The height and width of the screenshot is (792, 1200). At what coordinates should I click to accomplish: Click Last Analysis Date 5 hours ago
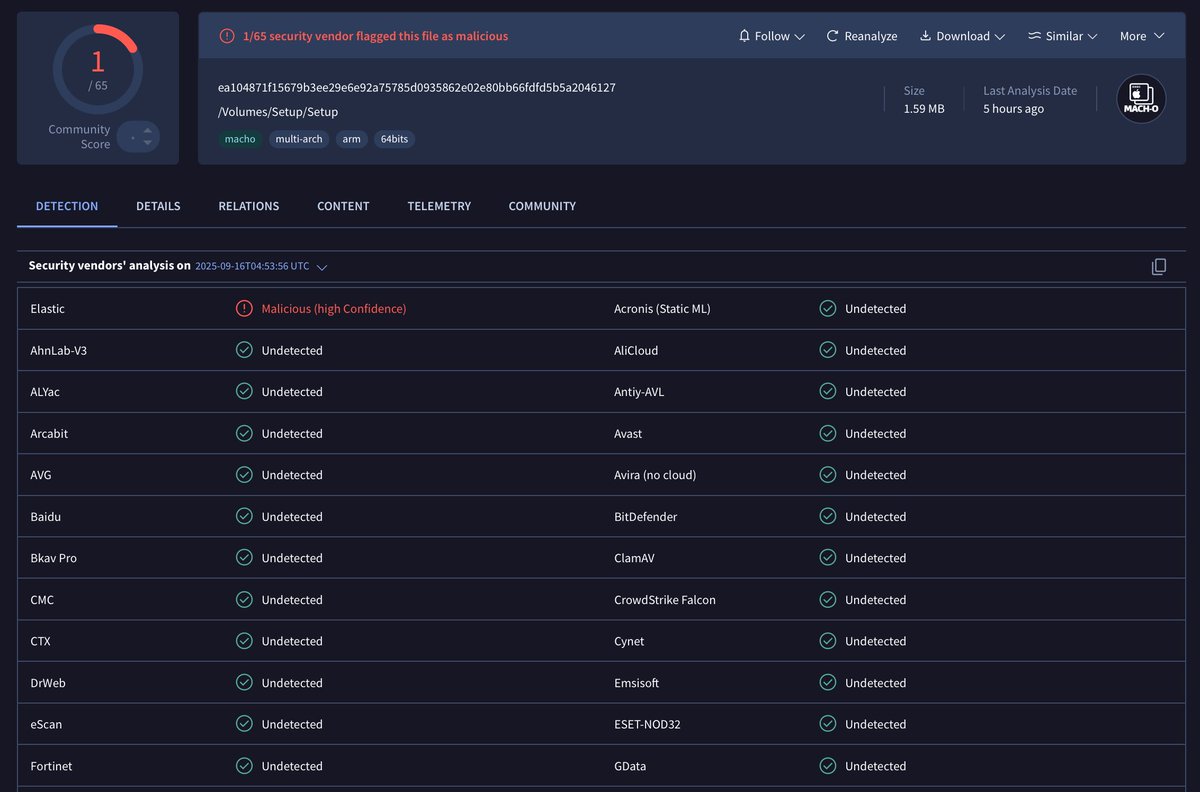point(1013,109)
